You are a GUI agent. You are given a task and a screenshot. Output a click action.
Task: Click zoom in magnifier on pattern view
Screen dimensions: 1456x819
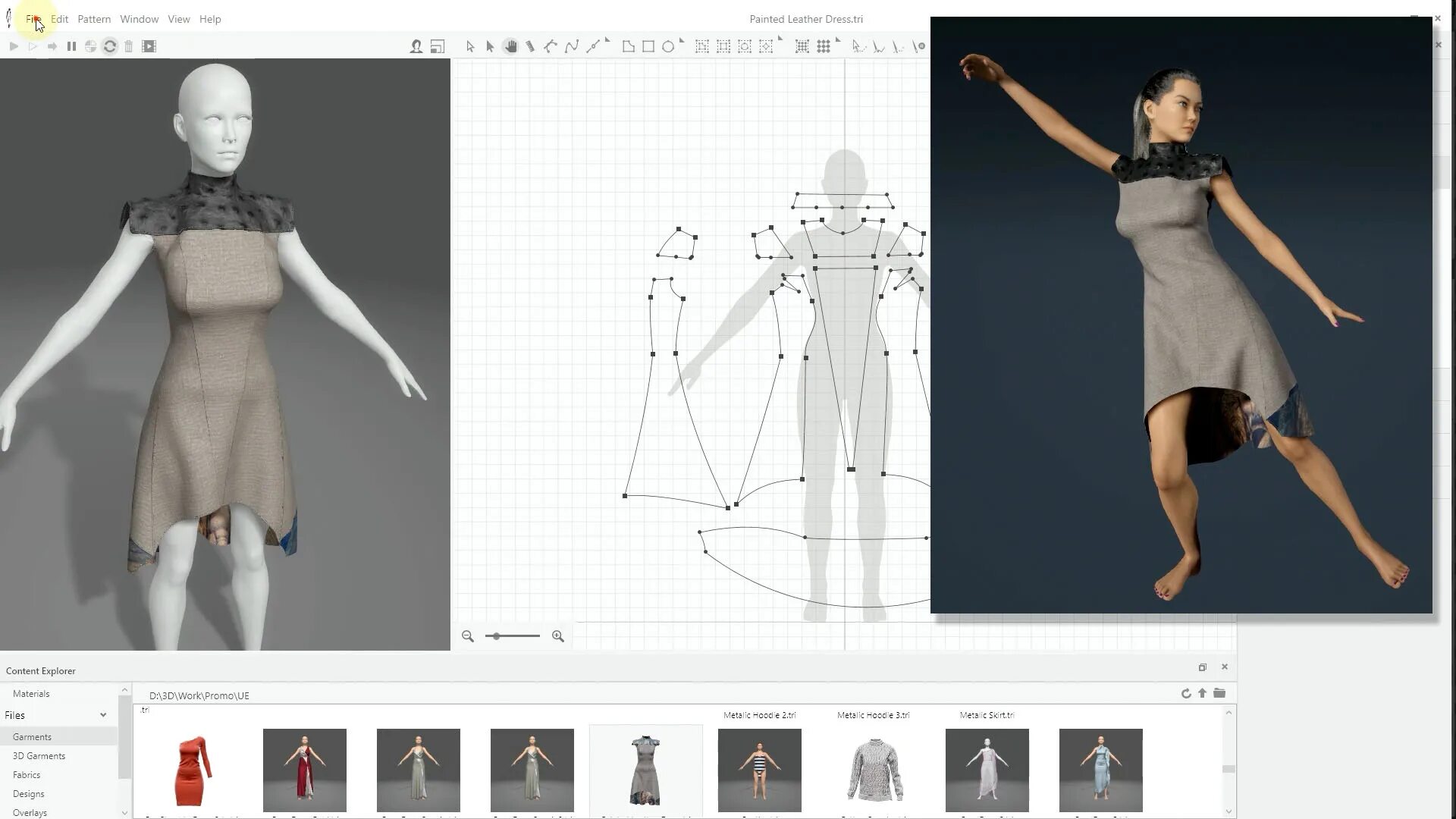coord(558,636)
